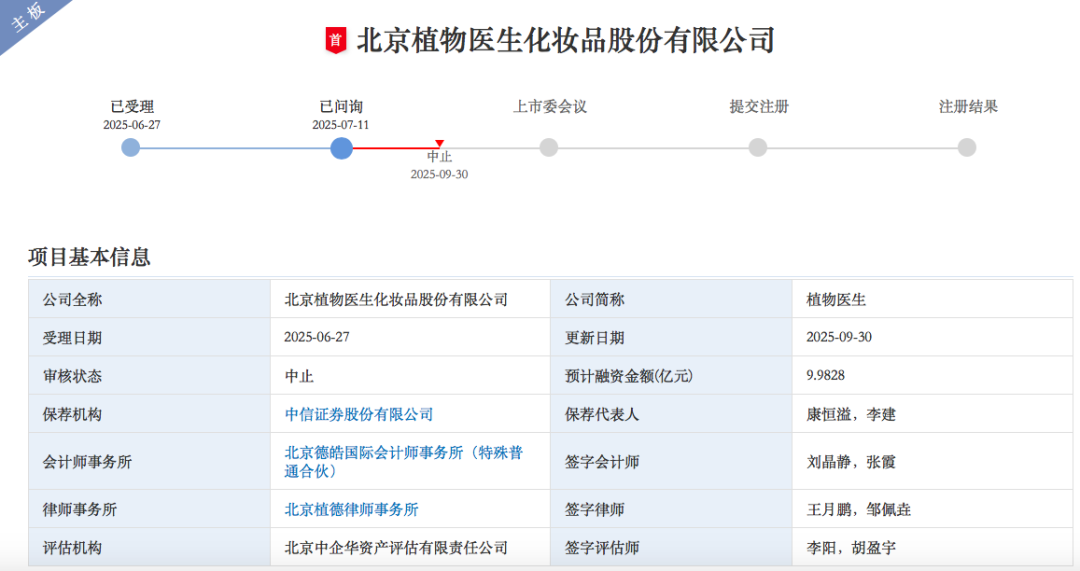The image size is (1080, 571).
Task: Click the red 中止 triangle marker on timeline
Action: pos(439,144)
